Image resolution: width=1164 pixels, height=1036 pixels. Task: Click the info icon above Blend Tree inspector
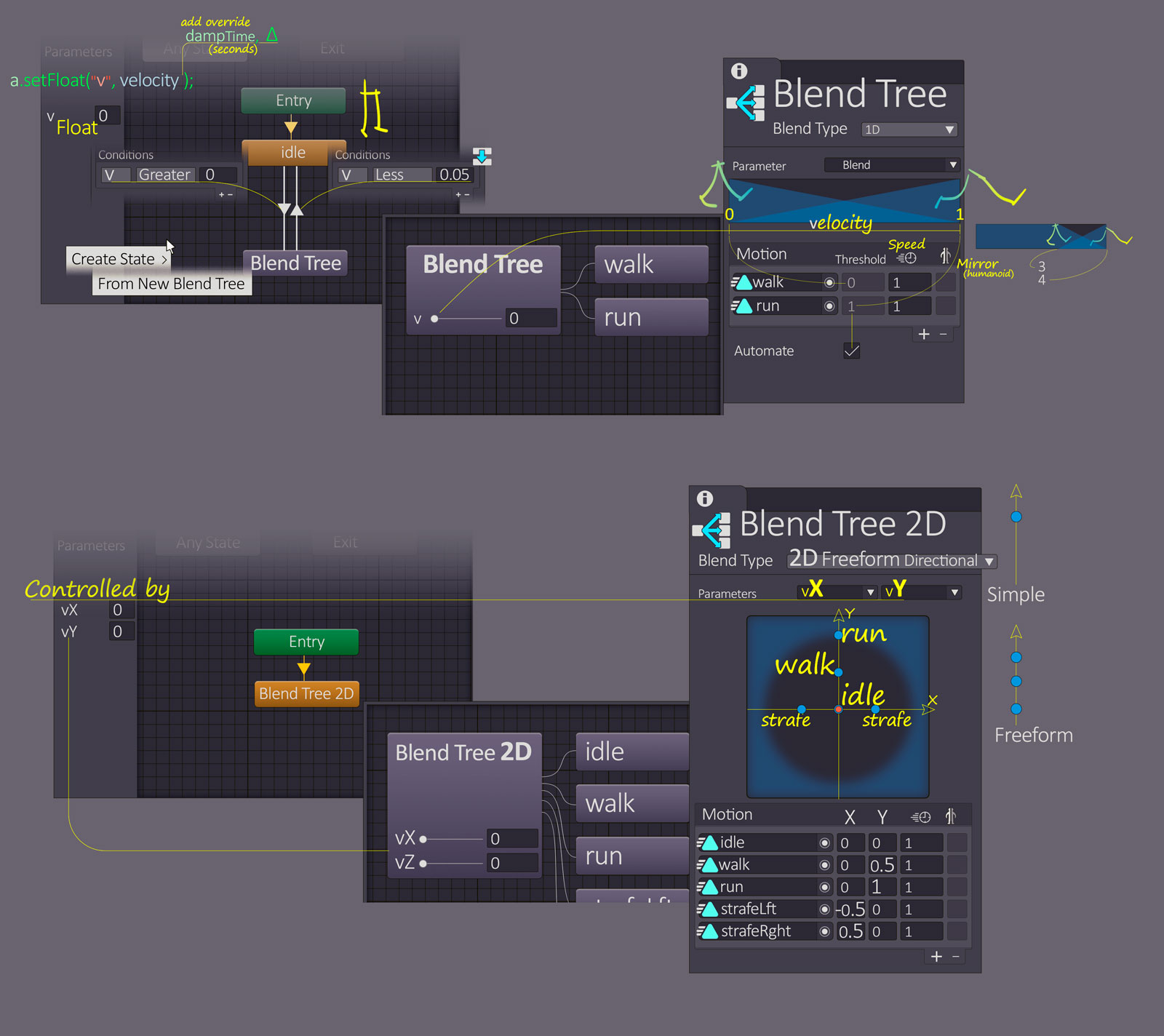click(x=739, y=71)
